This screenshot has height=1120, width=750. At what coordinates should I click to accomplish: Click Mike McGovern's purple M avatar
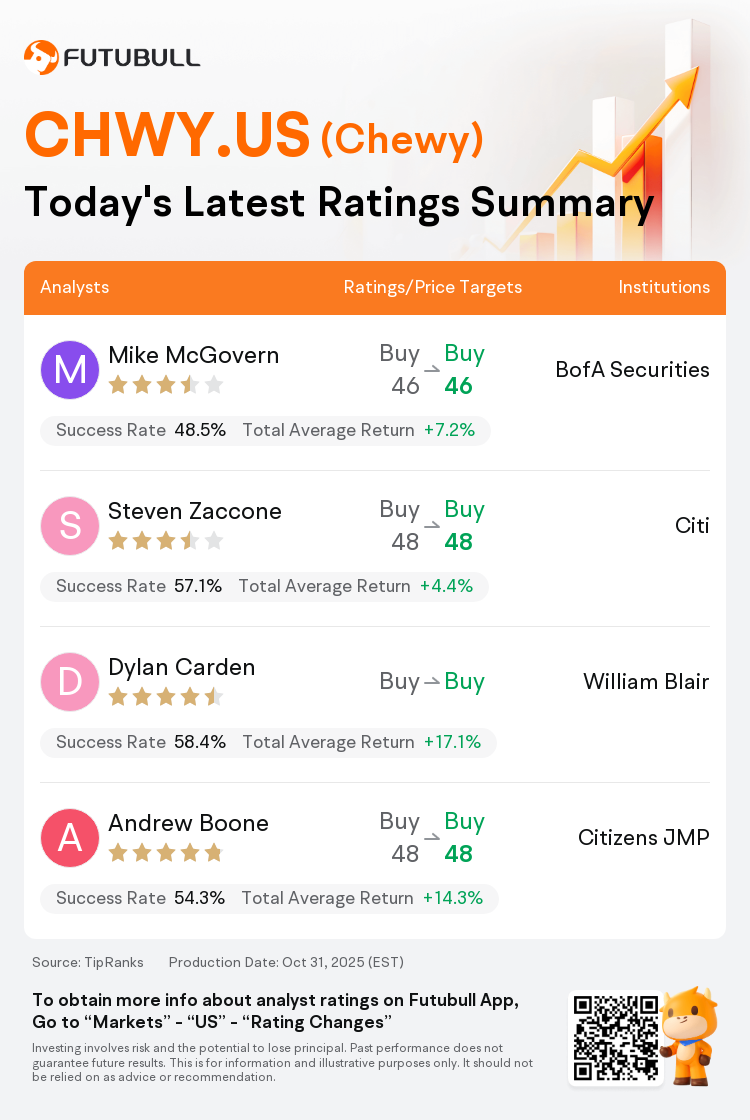click(70, 370)
